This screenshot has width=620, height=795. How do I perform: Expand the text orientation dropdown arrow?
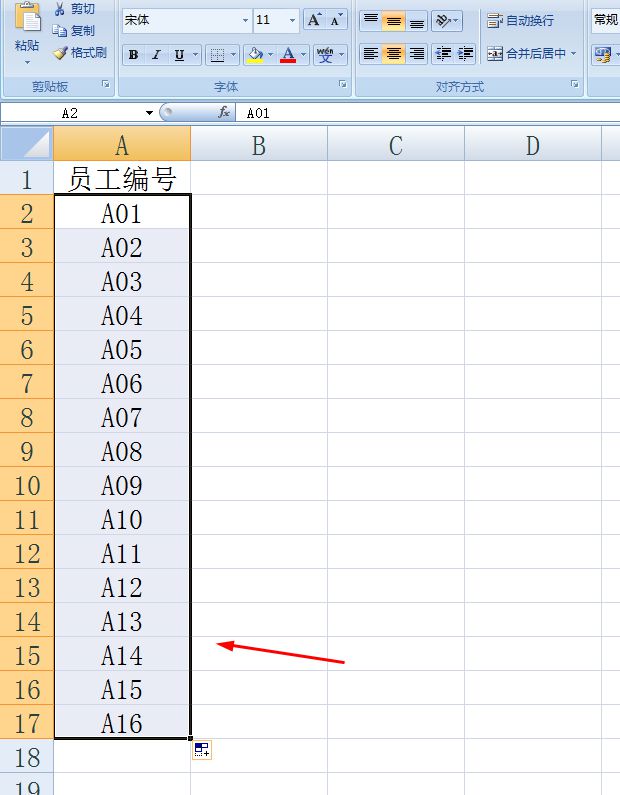pyautogui.click(x=457, y=20)
